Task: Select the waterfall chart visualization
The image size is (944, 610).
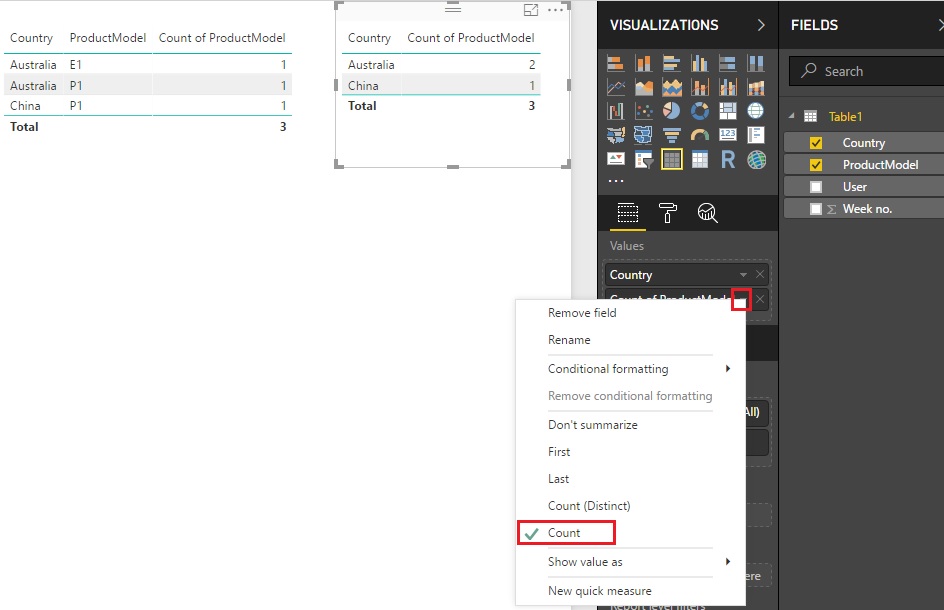Action: pos(615,111)
